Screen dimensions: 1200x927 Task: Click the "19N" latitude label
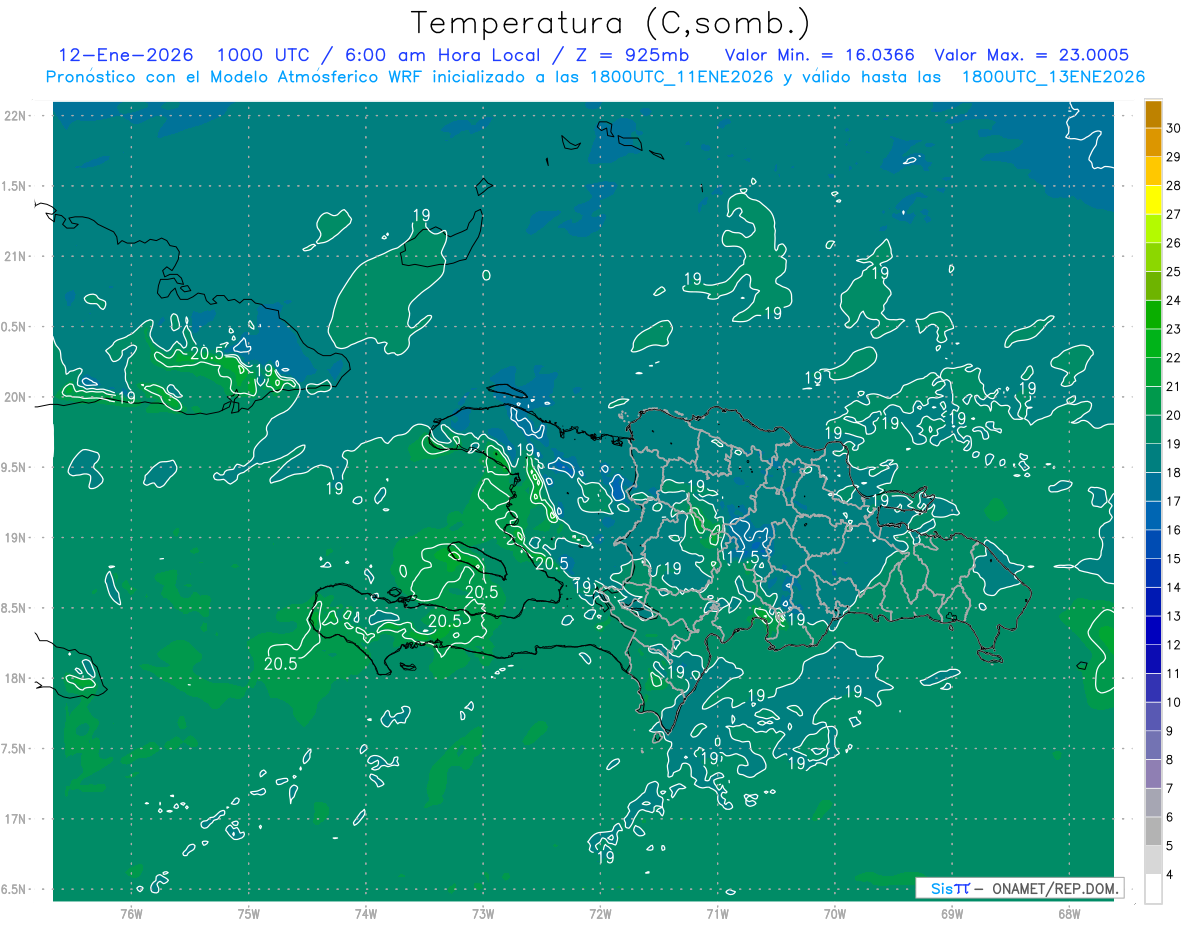(x=16, y=538)
